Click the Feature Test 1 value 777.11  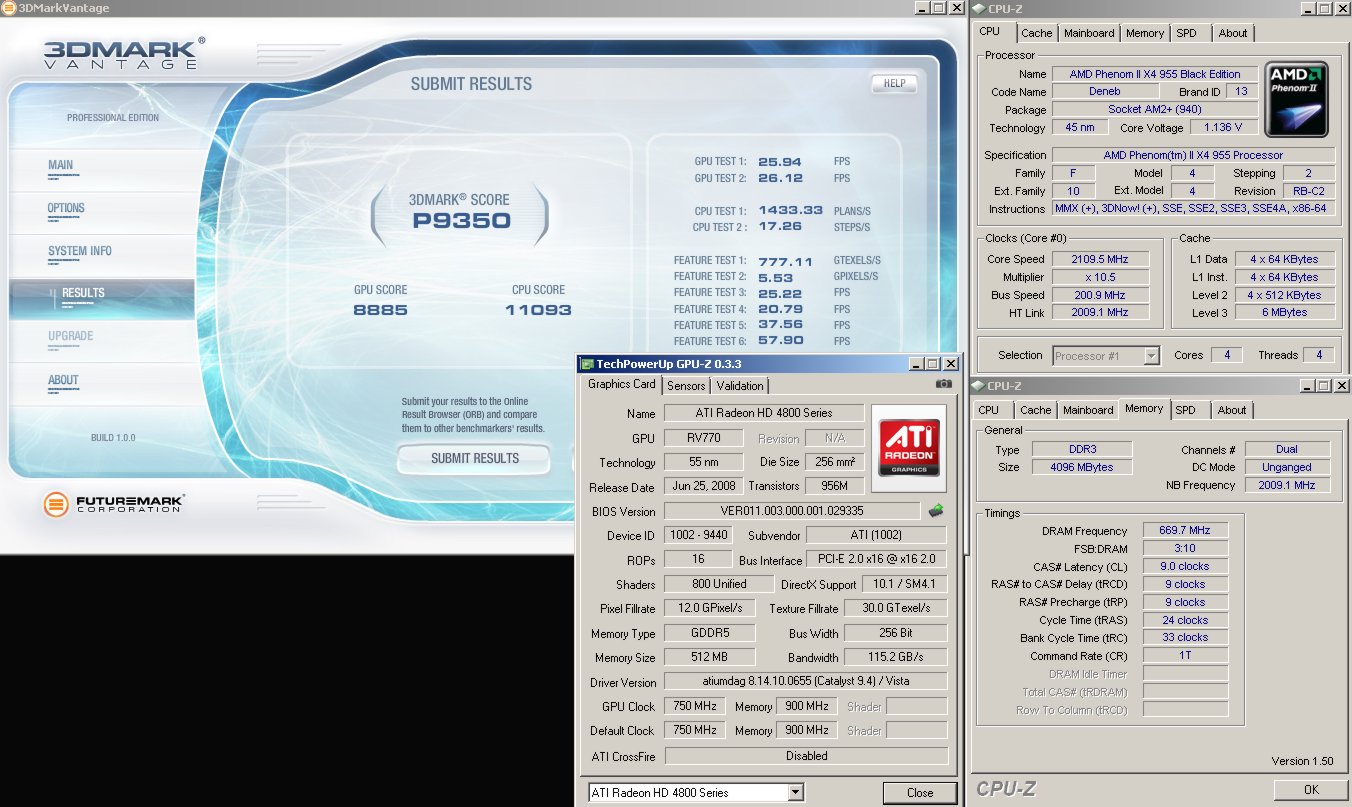click(x=785, y=261)
